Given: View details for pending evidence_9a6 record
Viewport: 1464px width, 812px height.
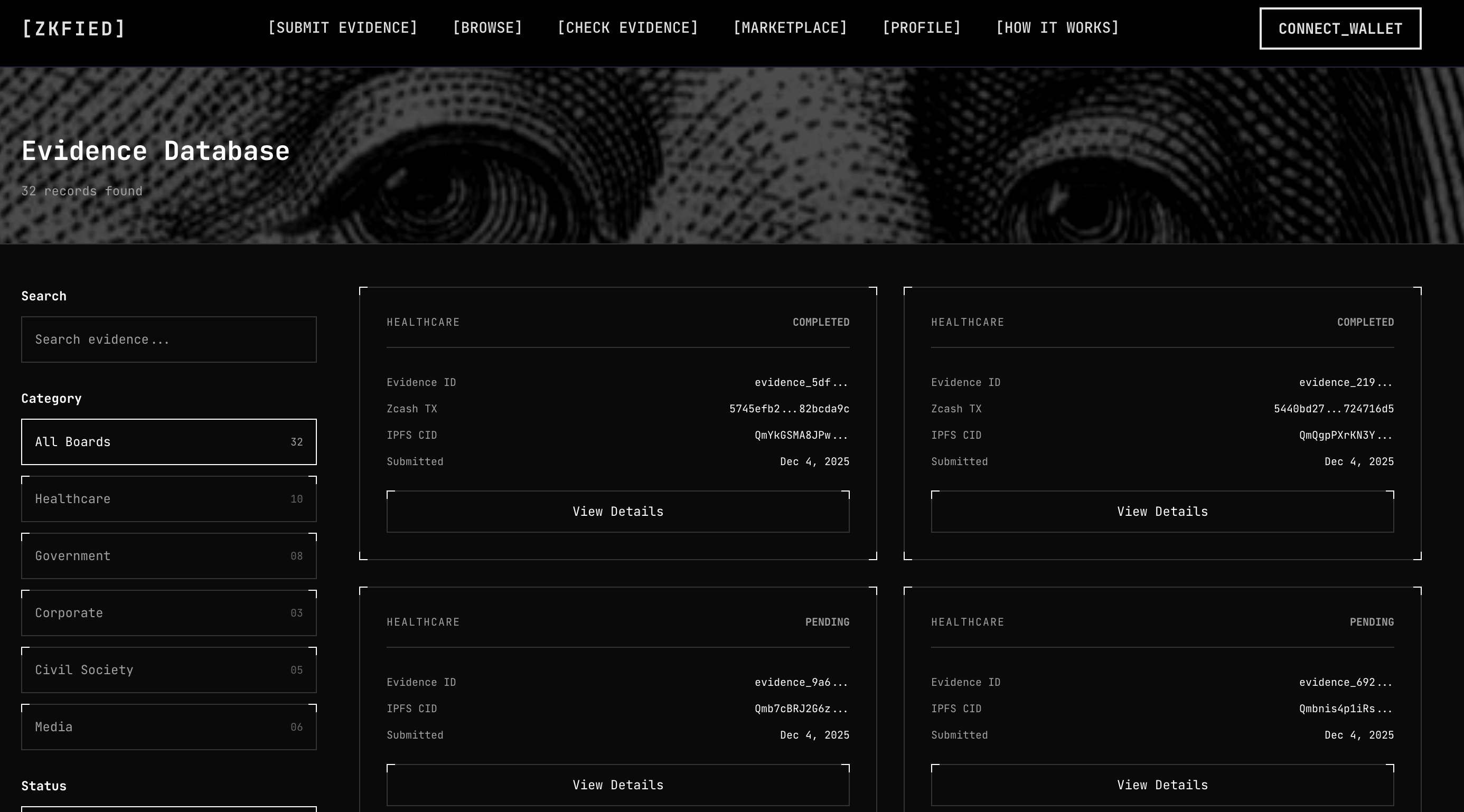Looking at the screenshot, I should [618, 785].
